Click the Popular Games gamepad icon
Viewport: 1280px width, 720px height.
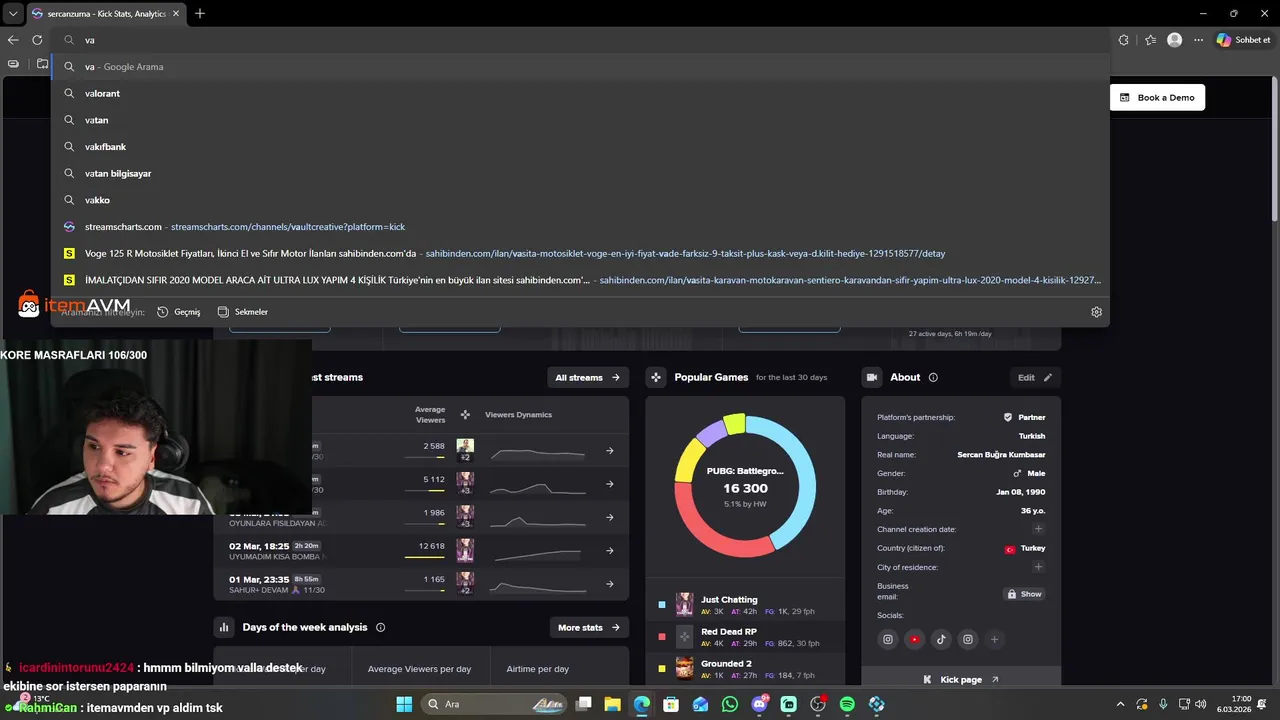pyautogui.click(x=656, y=377)
